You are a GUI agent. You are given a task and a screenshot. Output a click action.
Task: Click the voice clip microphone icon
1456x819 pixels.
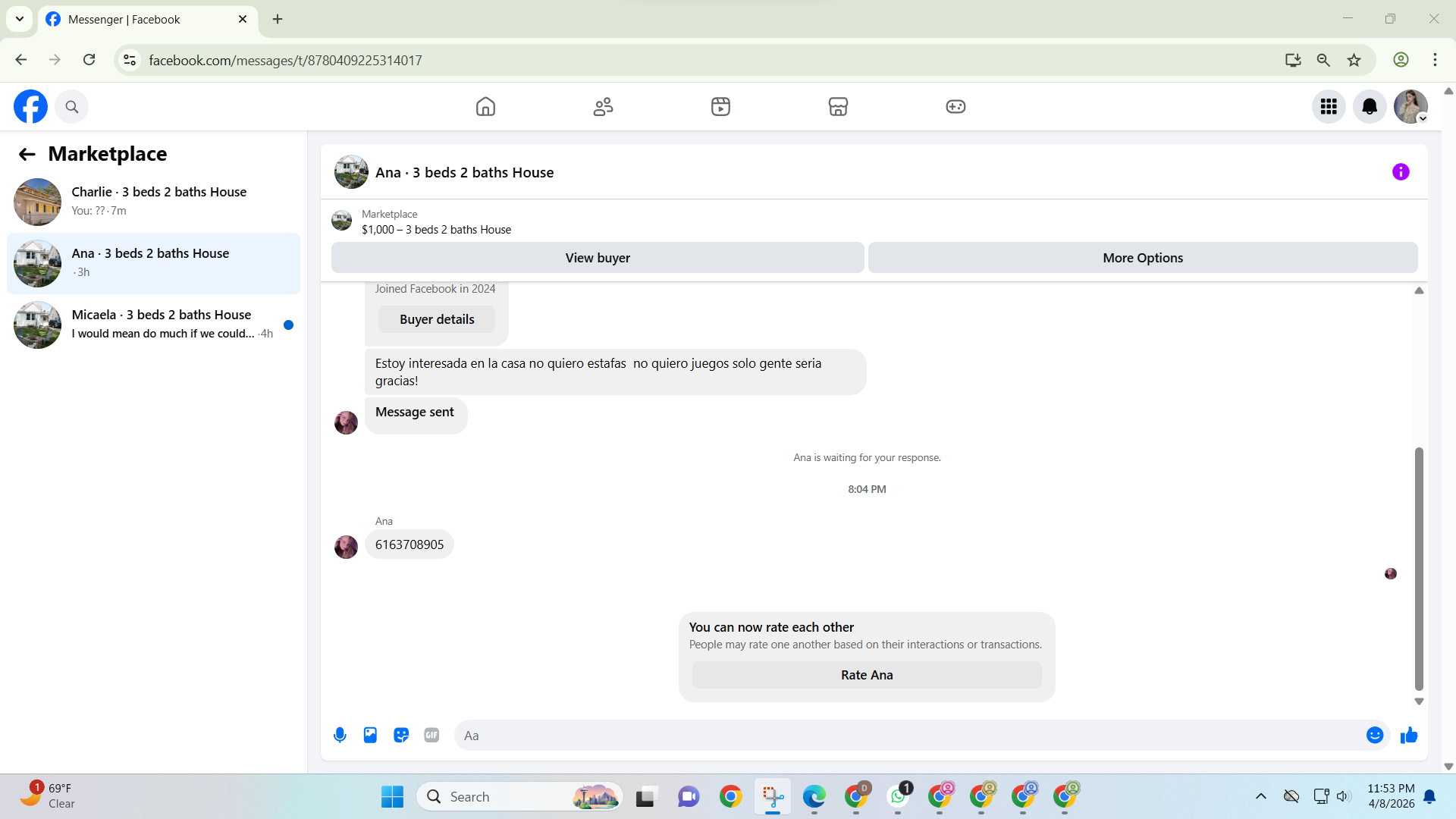tap(340, 735)
